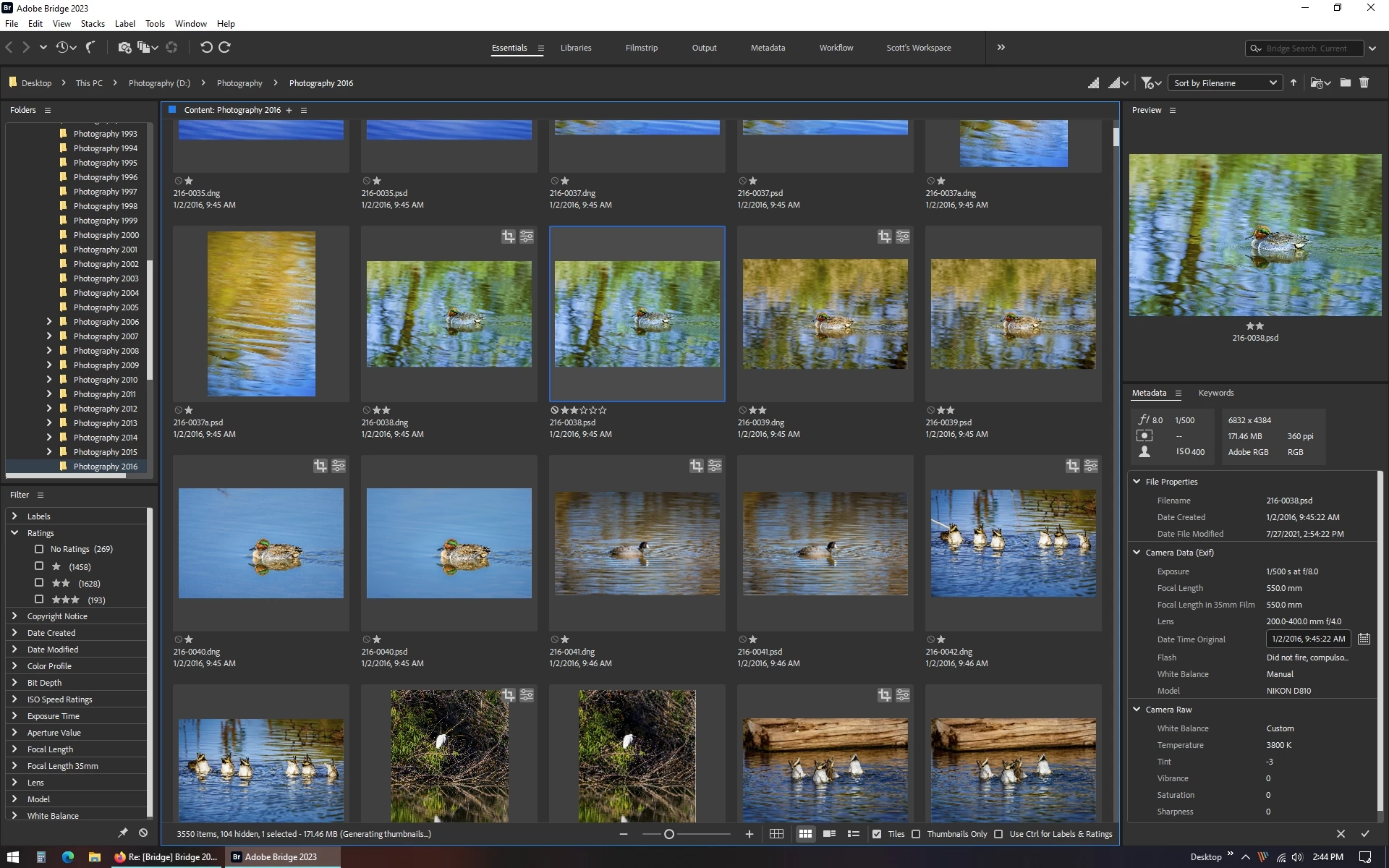Expand the Labels filter section
This screenshot has width=1389, height=868.
click(14, 516)
